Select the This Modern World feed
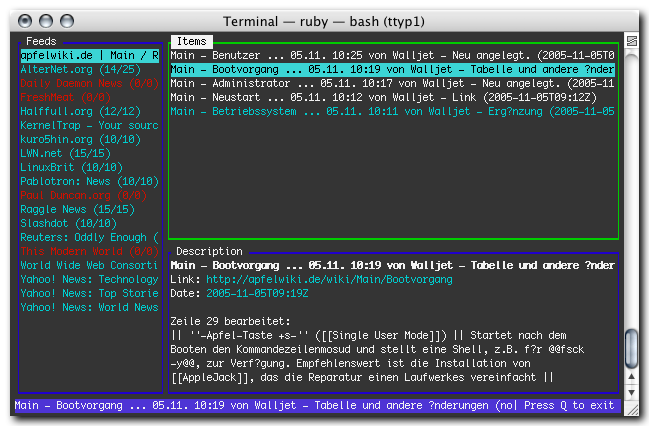649x426 pixels. (x=89, y=251)
